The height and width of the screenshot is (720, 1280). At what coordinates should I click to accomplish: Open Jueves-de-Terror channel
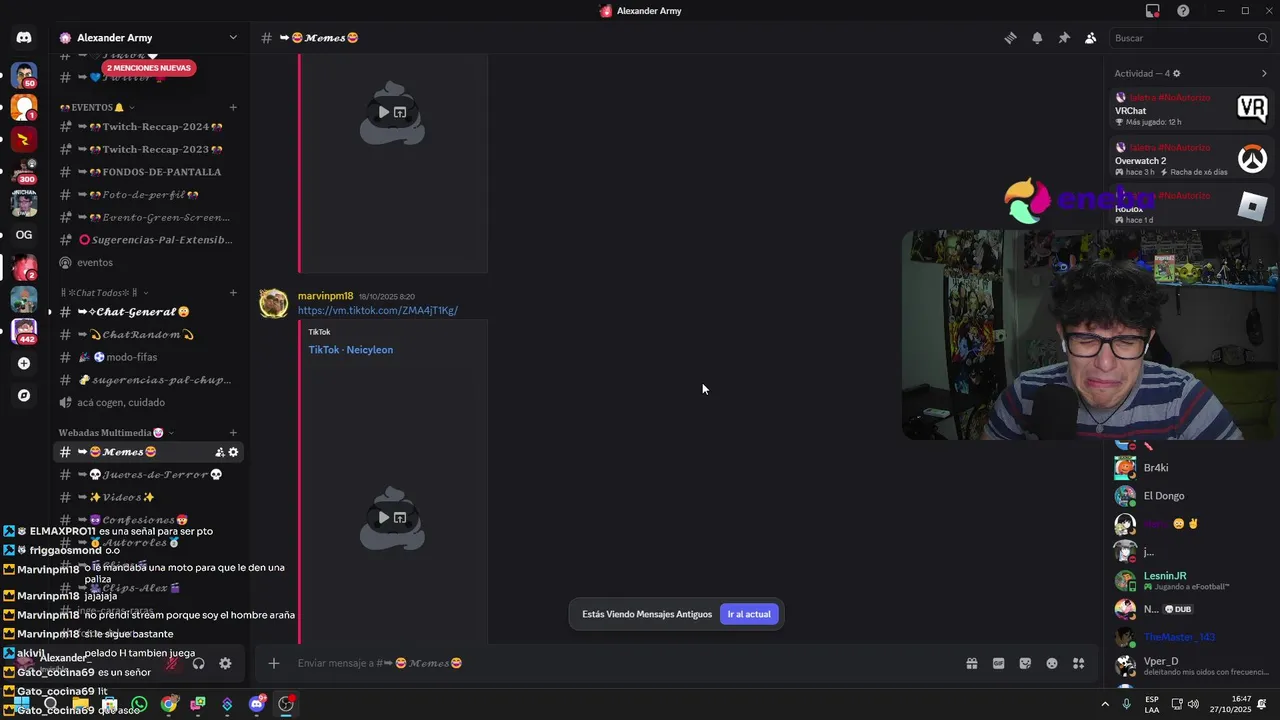tap(148, 474)
